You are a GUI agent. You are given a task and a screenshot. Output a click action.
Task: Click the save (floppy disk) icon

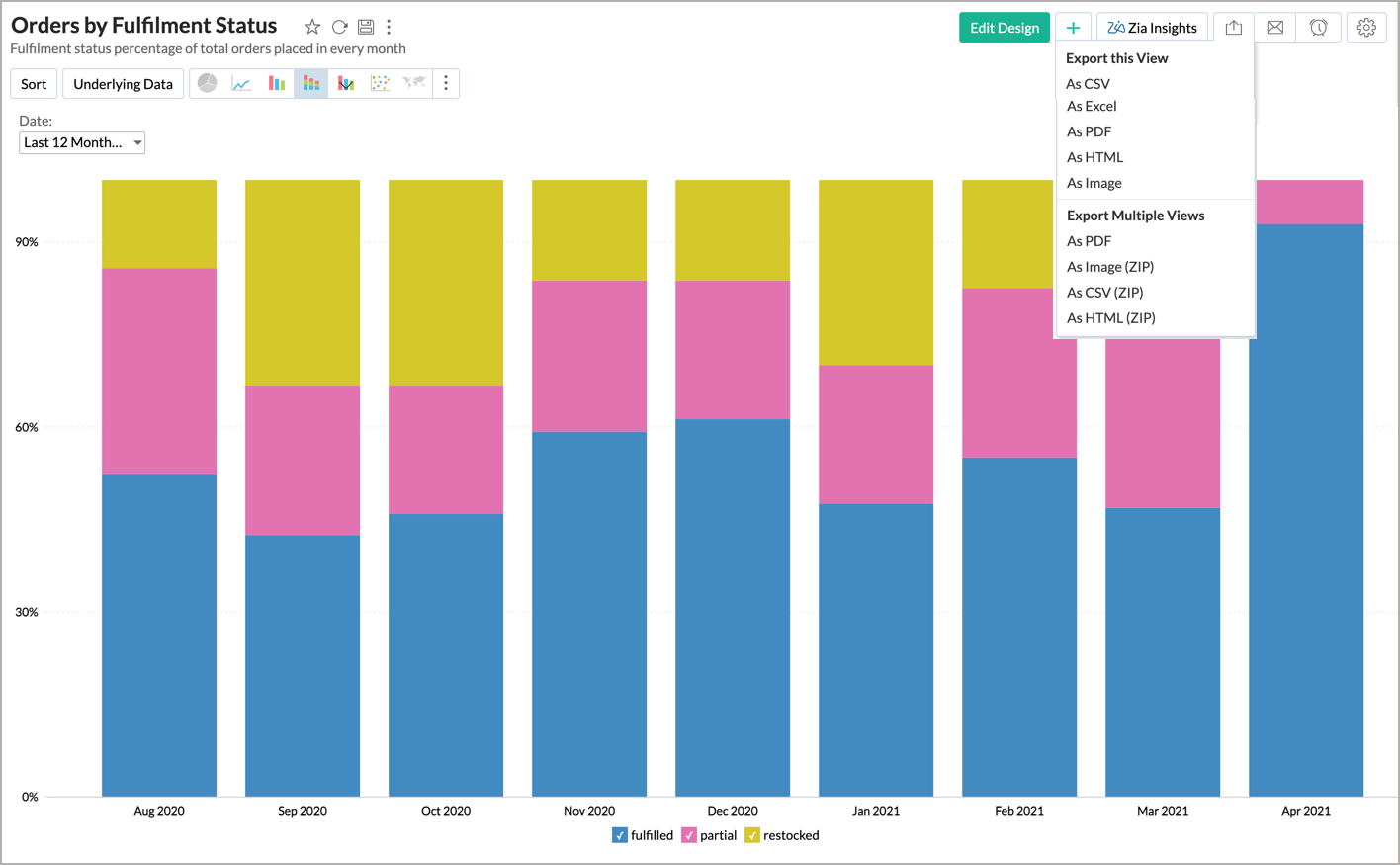(x=366, y=28)
